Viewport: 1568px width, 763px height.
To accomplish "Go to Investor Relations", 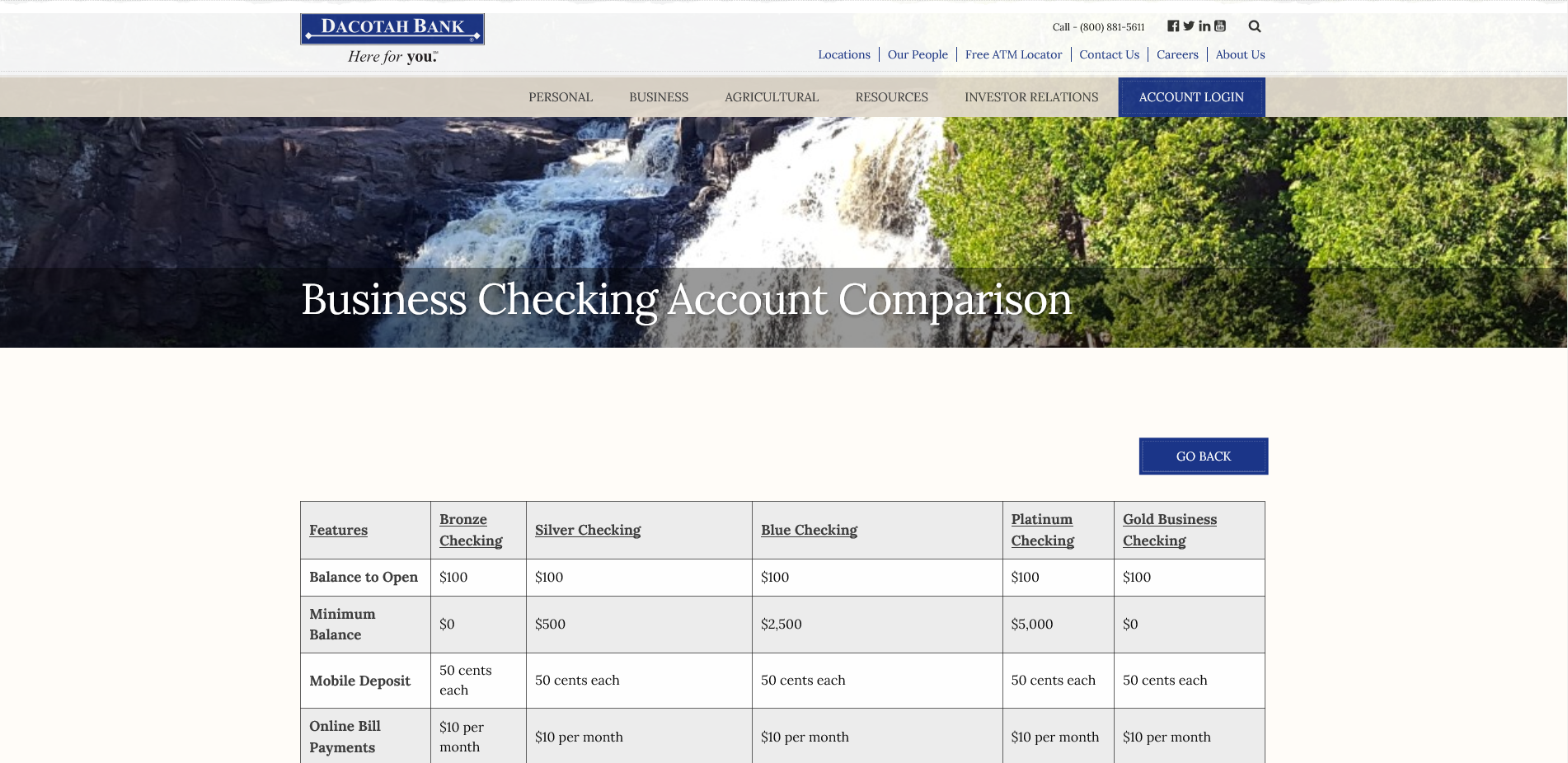I will [1031, 97].
